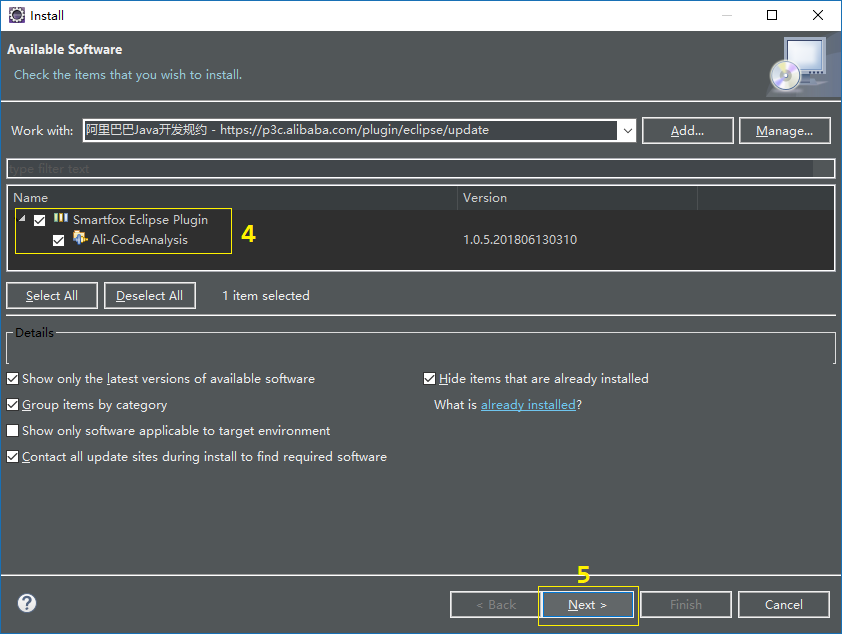Image resolution: width=842 pixels, height=634 pixels.
Task: Click the Next > button
Action: pyautogui.click(x=588, y=605)
